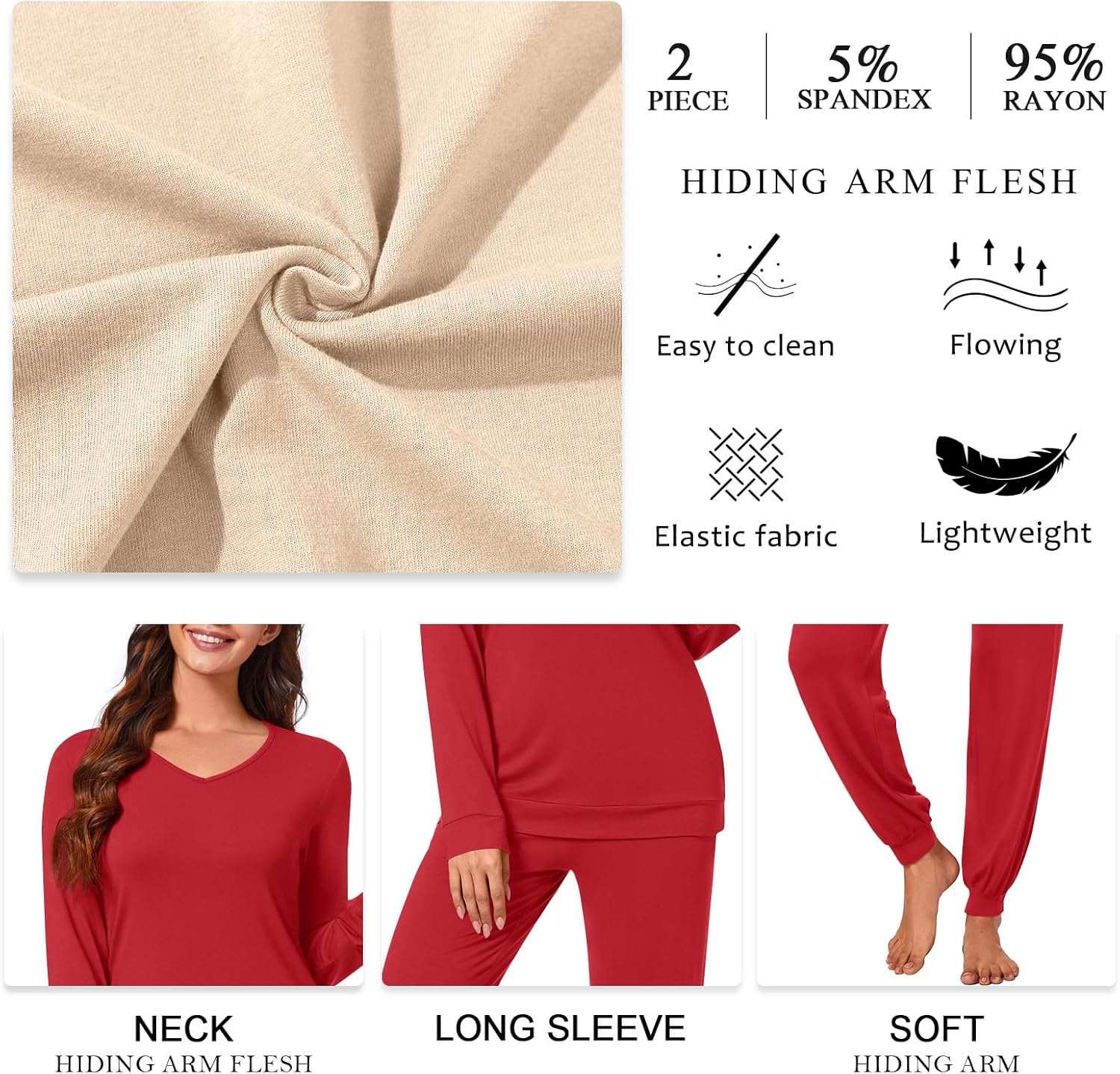Click the HIDING ARM FLESH heading
The width and height of the screenshot is (1120, 1074).
click(880, 181)
